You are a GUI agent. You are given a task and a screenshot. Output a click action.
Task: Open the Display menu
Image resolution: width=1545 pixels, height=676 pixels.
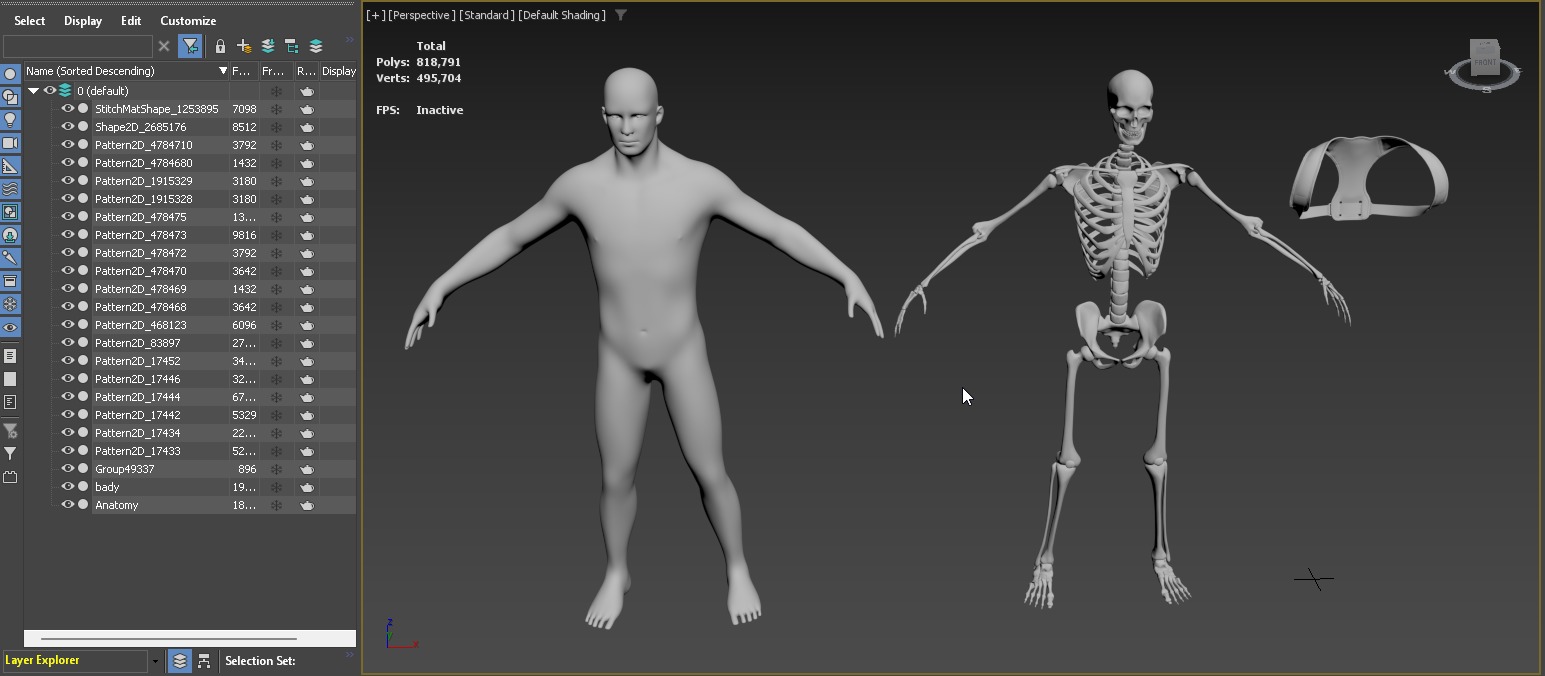pos(83,20)
